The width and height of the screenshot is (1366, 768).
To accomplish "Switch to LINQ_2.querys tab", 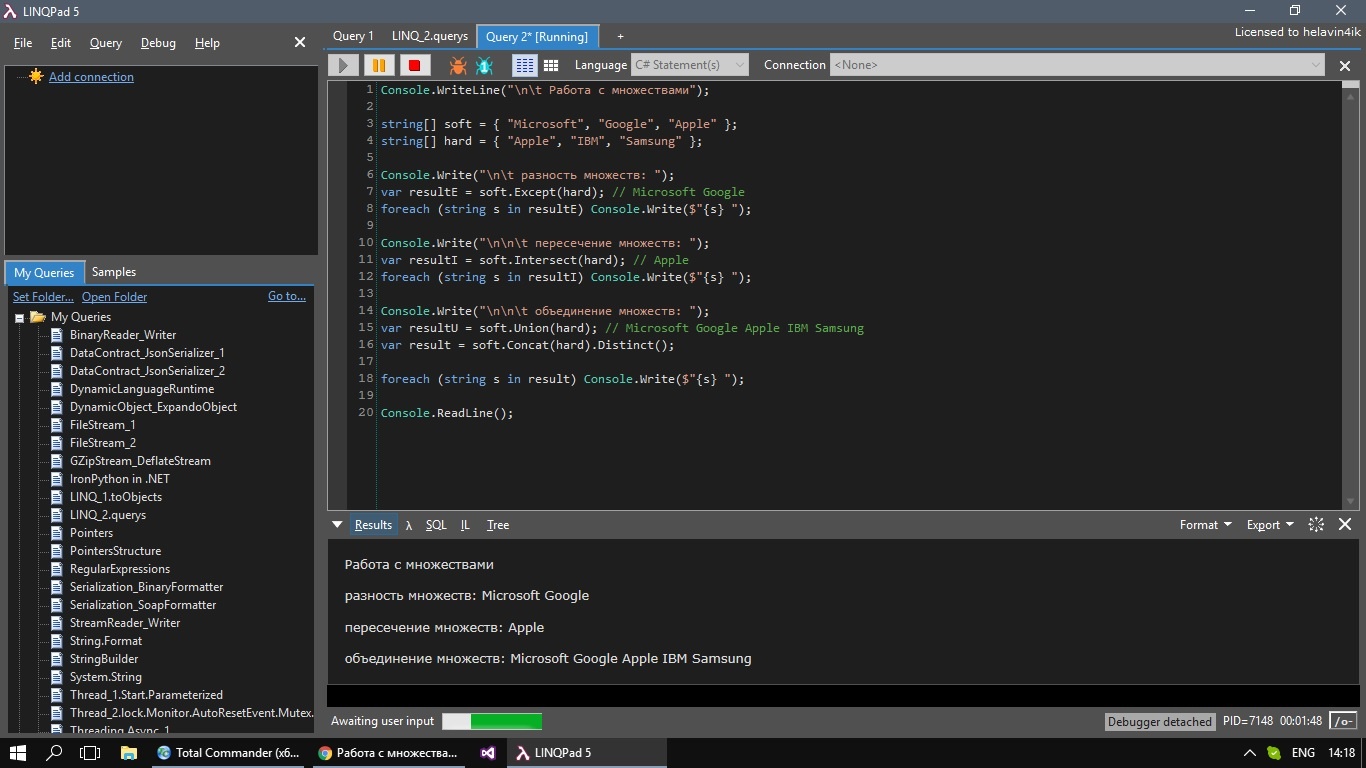I will pyautogui.click(x=430, y=36).
